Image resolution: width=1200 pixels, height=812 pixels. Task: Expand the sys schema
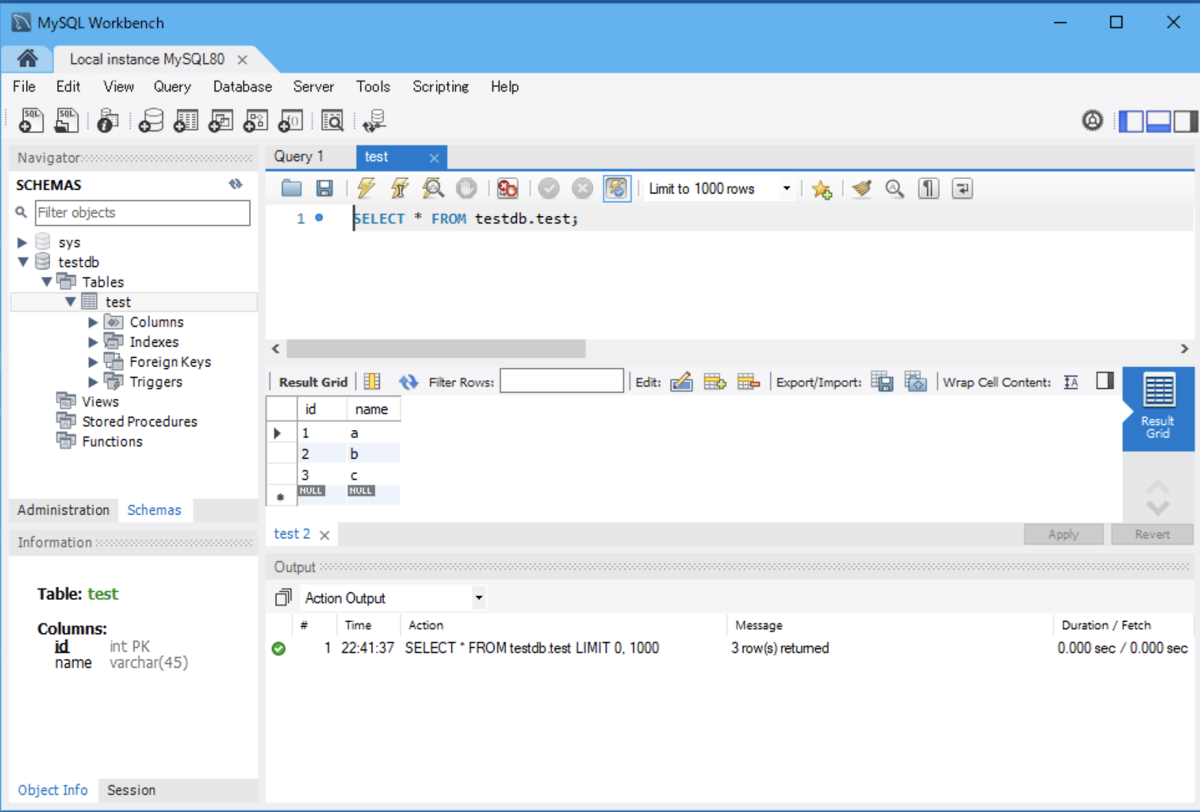pos(22,242)
